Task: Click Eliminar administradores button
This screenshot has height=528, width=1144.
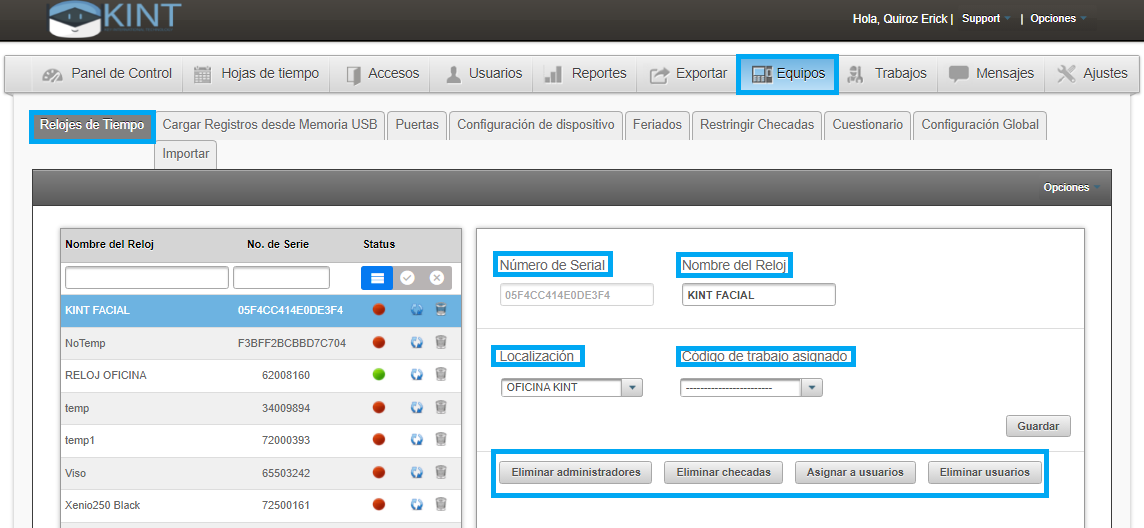Action: tap(576, 473)
